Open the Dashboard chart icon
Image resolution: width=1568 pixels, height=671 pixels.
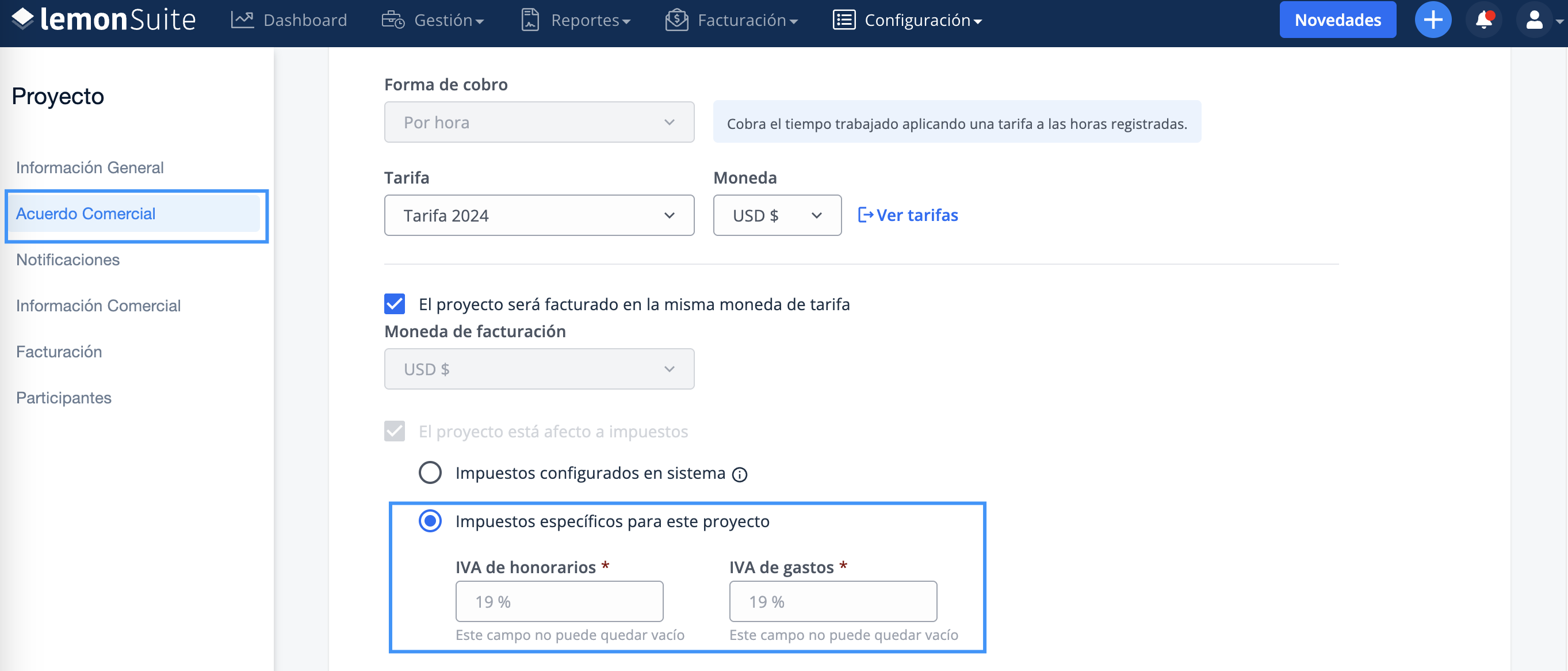pyautogui.click(x=242, y=20)
